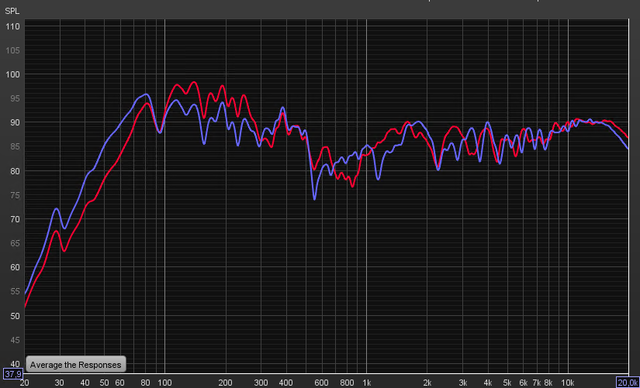The height and width of the screenshot is (388, 640).
Task: Click the 110 dB label on vertical axis
Action: click(x=14, y=27)
